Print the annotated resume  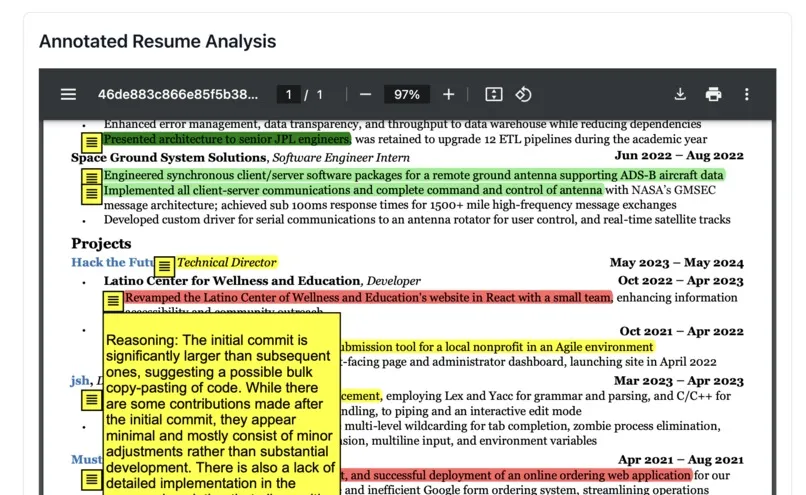pos(713,95)
